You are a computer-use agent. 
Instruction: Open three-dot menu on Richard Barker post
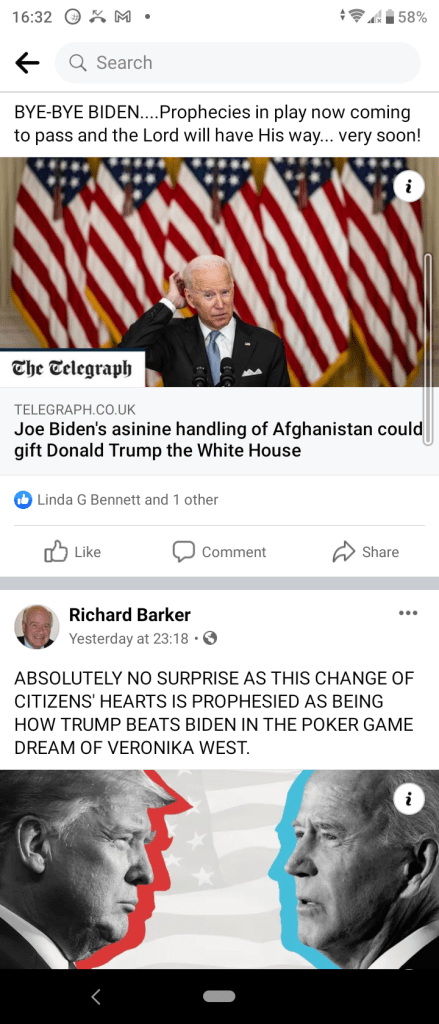(x=408, y=613)
